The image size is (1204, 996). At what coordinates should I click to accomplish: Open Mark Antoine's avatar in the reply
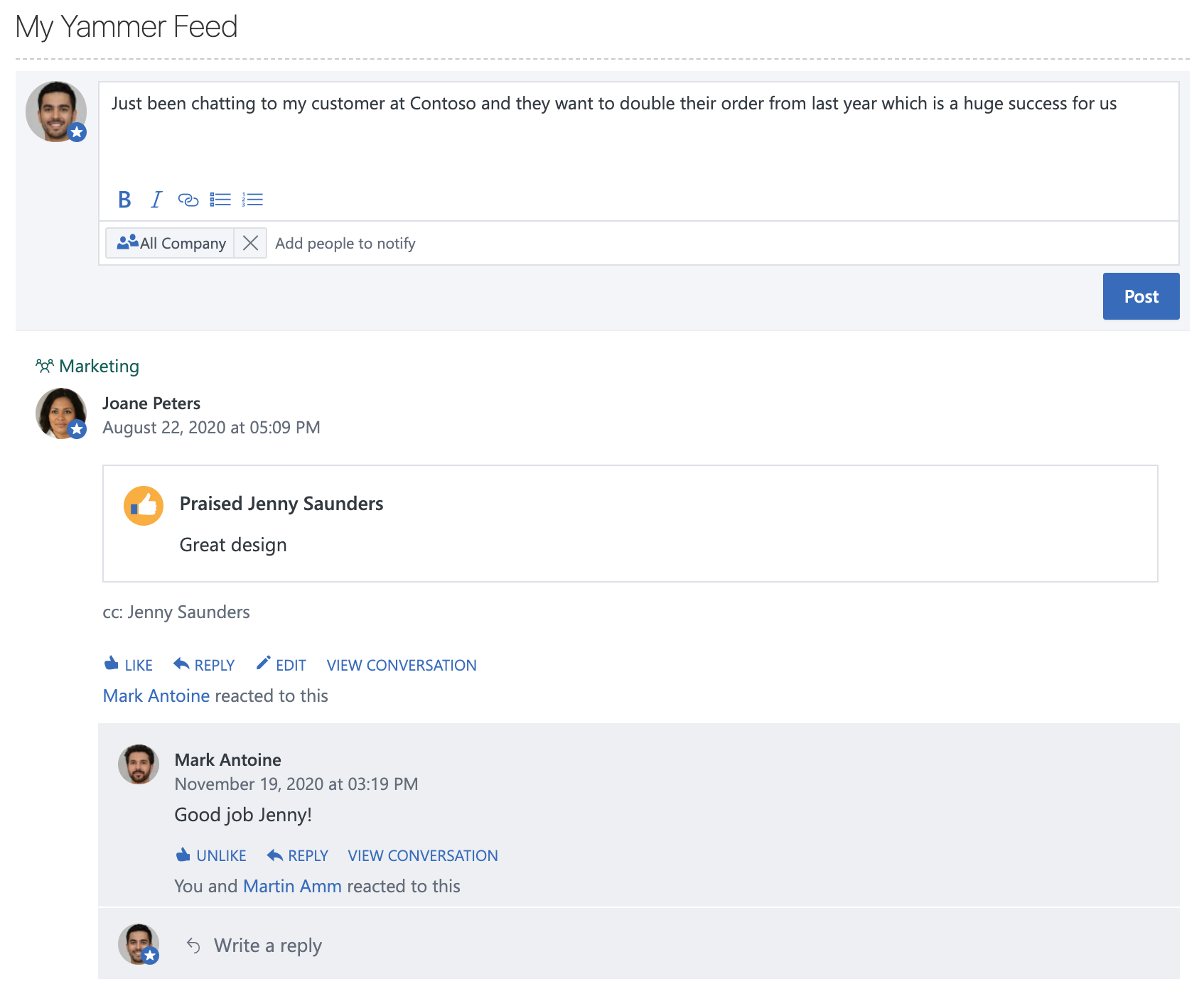[139, 764]
